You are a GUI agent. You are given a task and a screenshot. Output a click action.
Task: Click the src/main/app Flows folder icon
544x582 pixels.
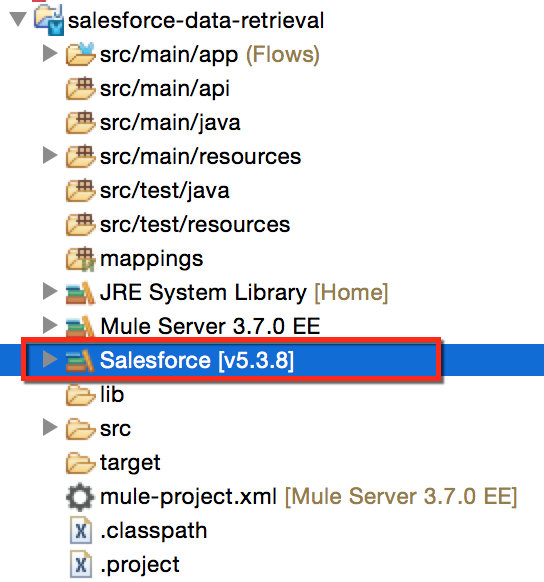click(81, 54)
